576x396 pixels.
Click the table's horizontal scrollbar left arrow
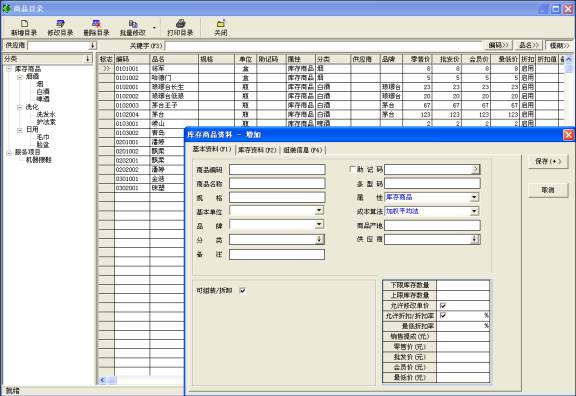tap(102, 380)
